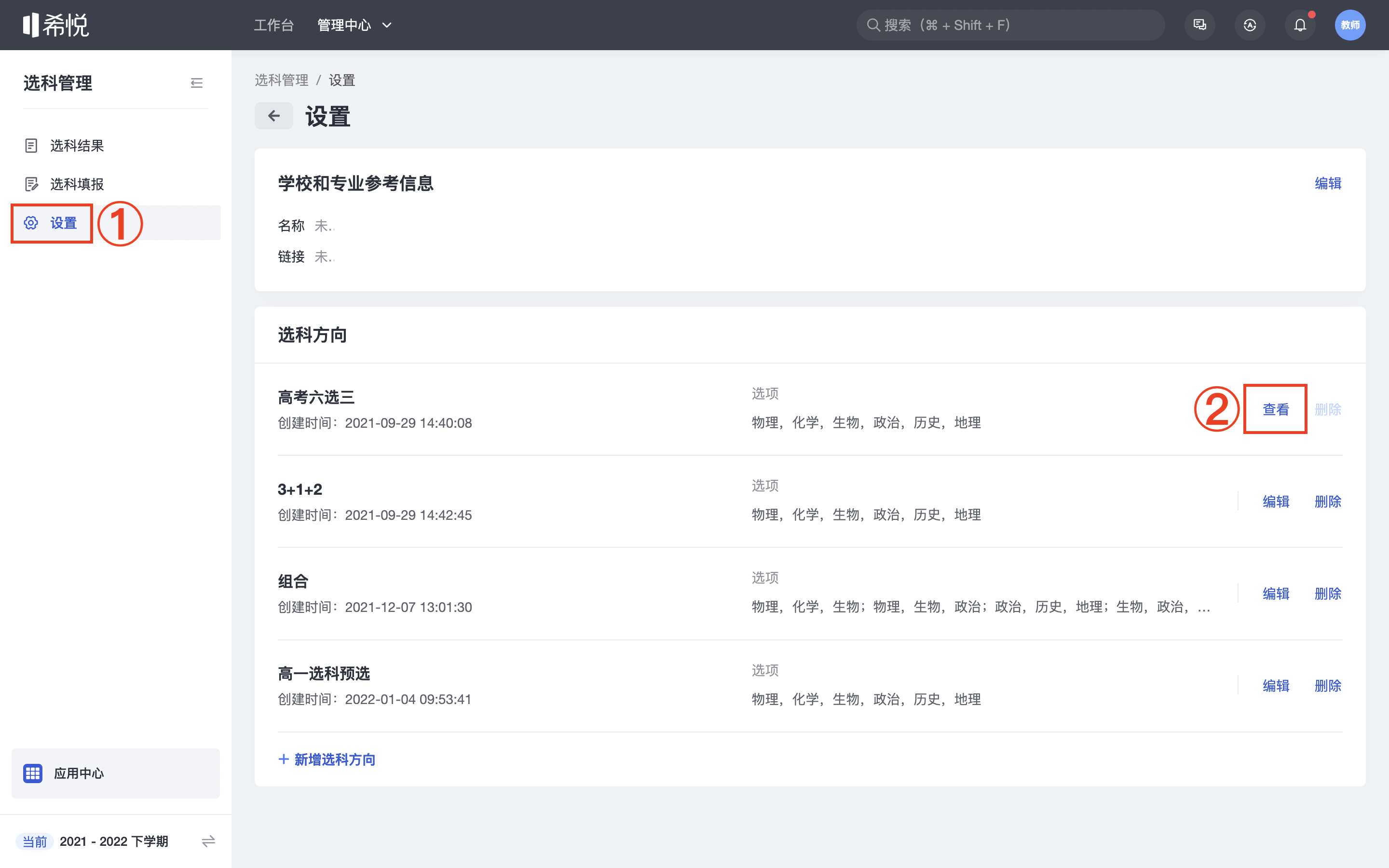
Task: Click the 管理中心 chevron arrow
Action: tap(387, 25)
